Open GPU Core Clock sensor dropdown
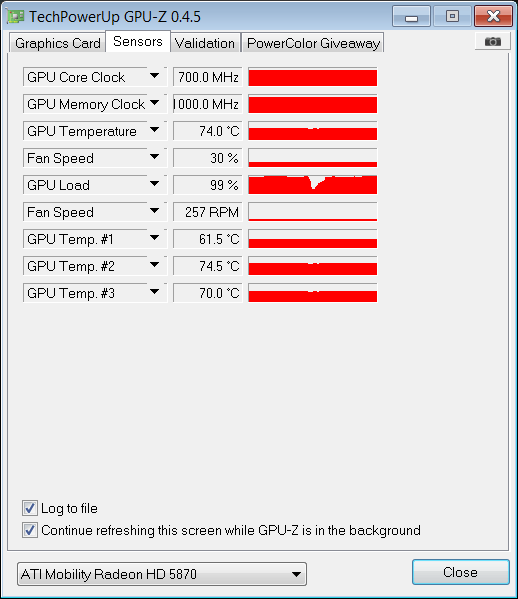Image resolution: width=518 pixels, height=599 pixels. [154, 76]
